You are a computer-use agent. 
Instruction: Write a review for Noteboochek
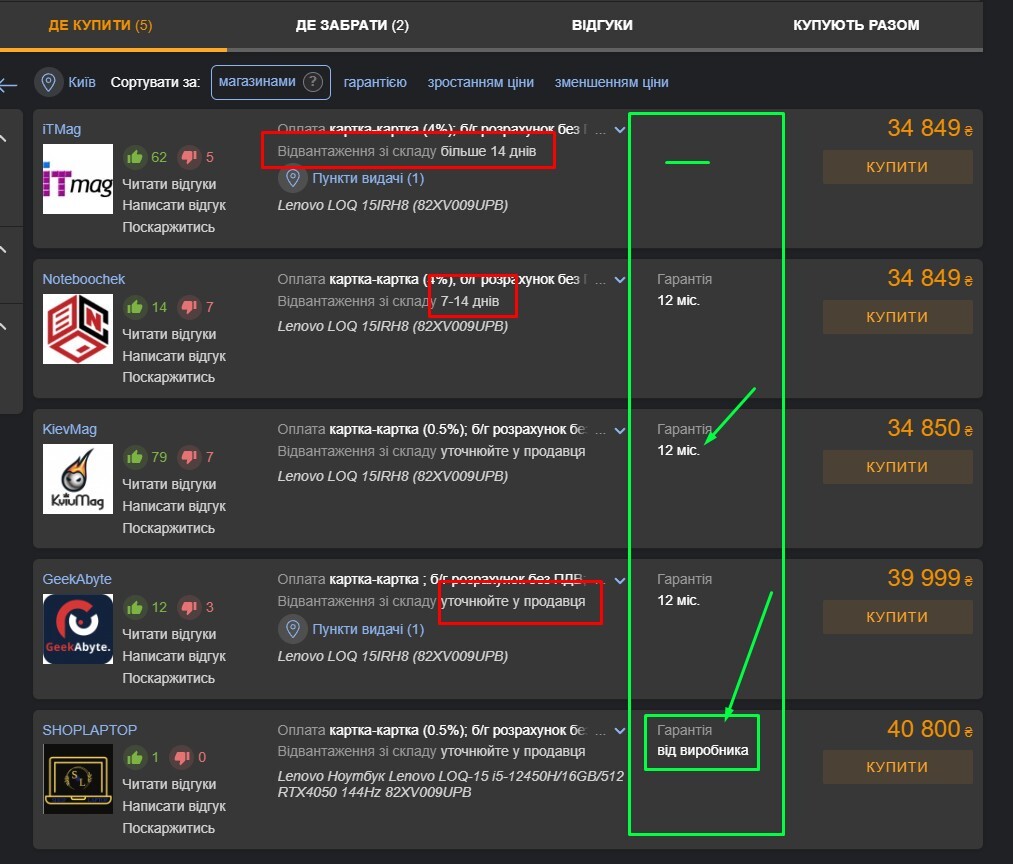(174, 356)
